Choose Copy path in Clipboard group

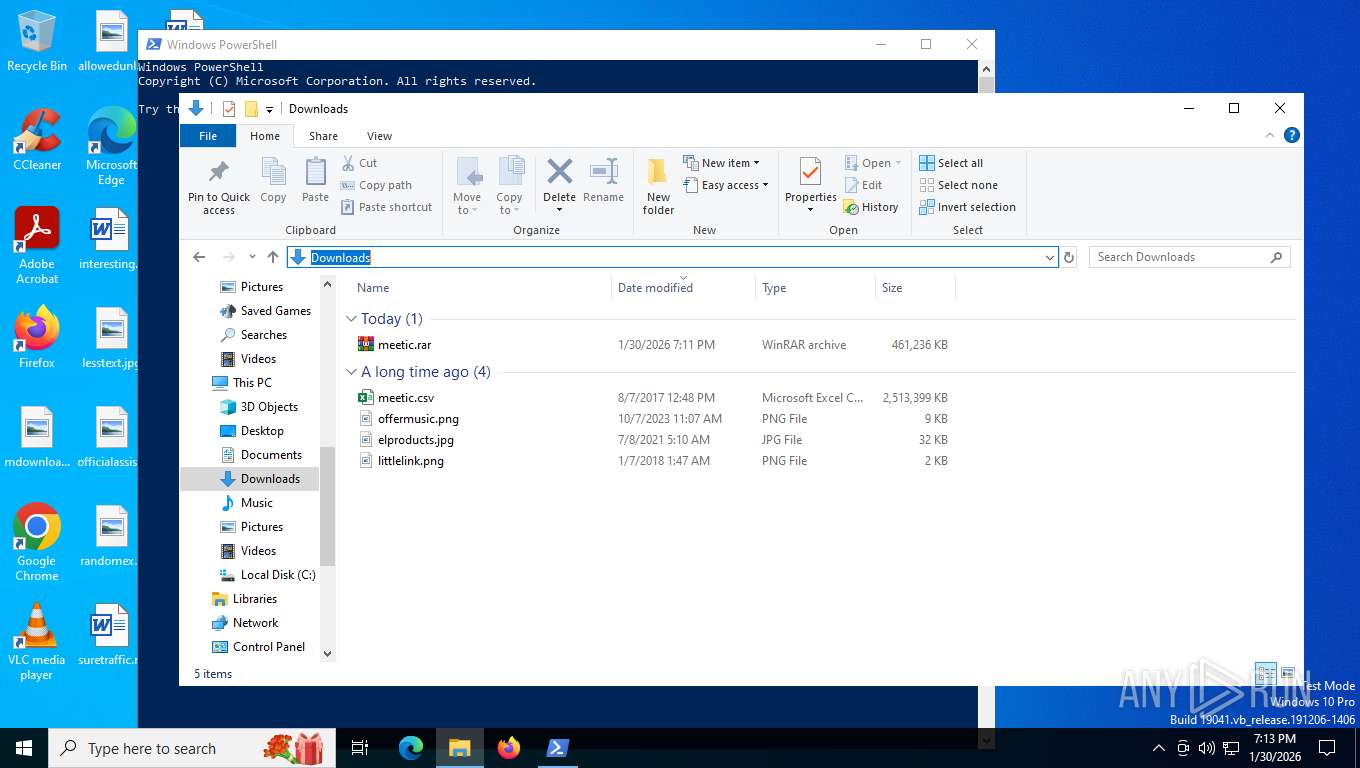376,185
